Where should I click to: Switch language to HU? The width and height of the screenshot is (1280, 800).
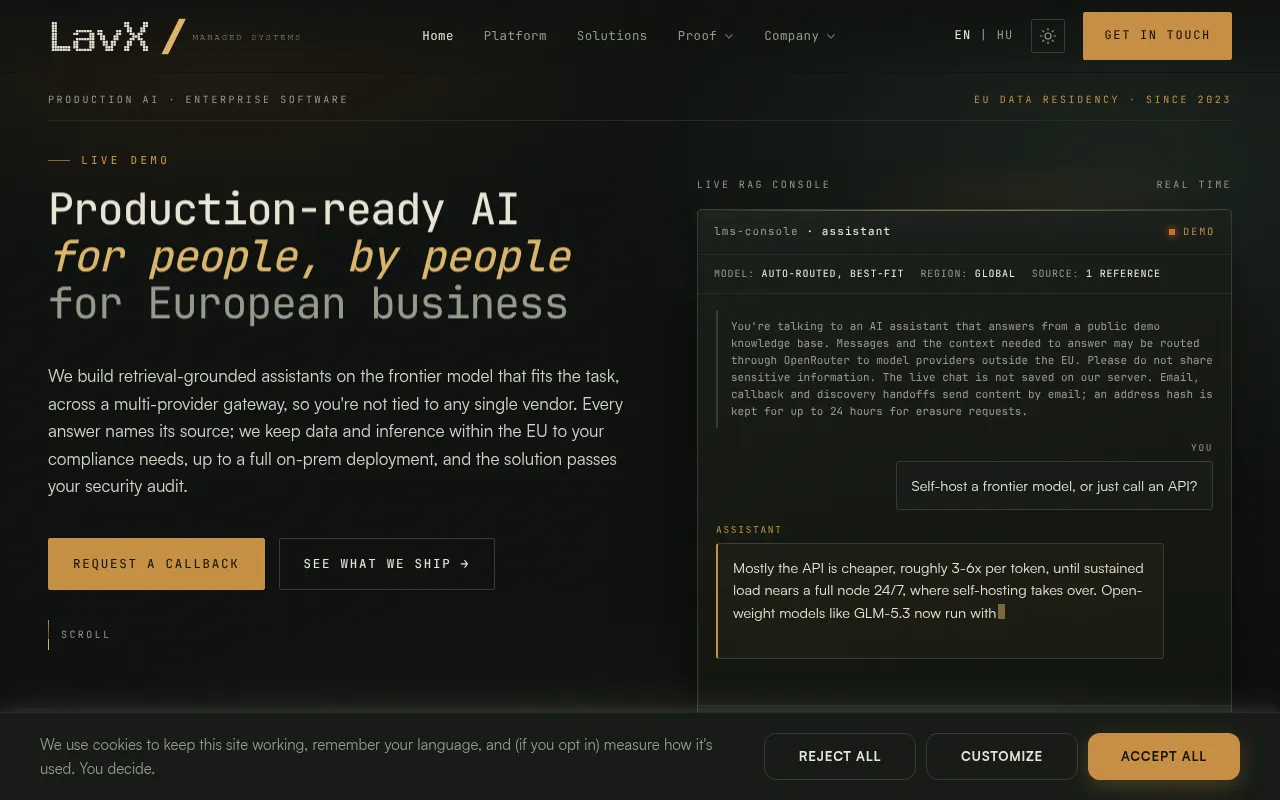pos(1005,35)
